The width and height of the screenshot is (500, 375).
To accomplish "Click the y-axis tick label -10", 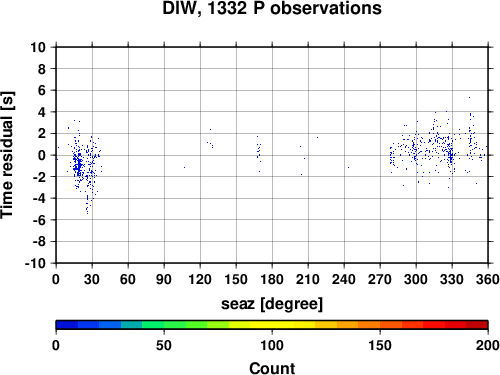I will (35, 263).
